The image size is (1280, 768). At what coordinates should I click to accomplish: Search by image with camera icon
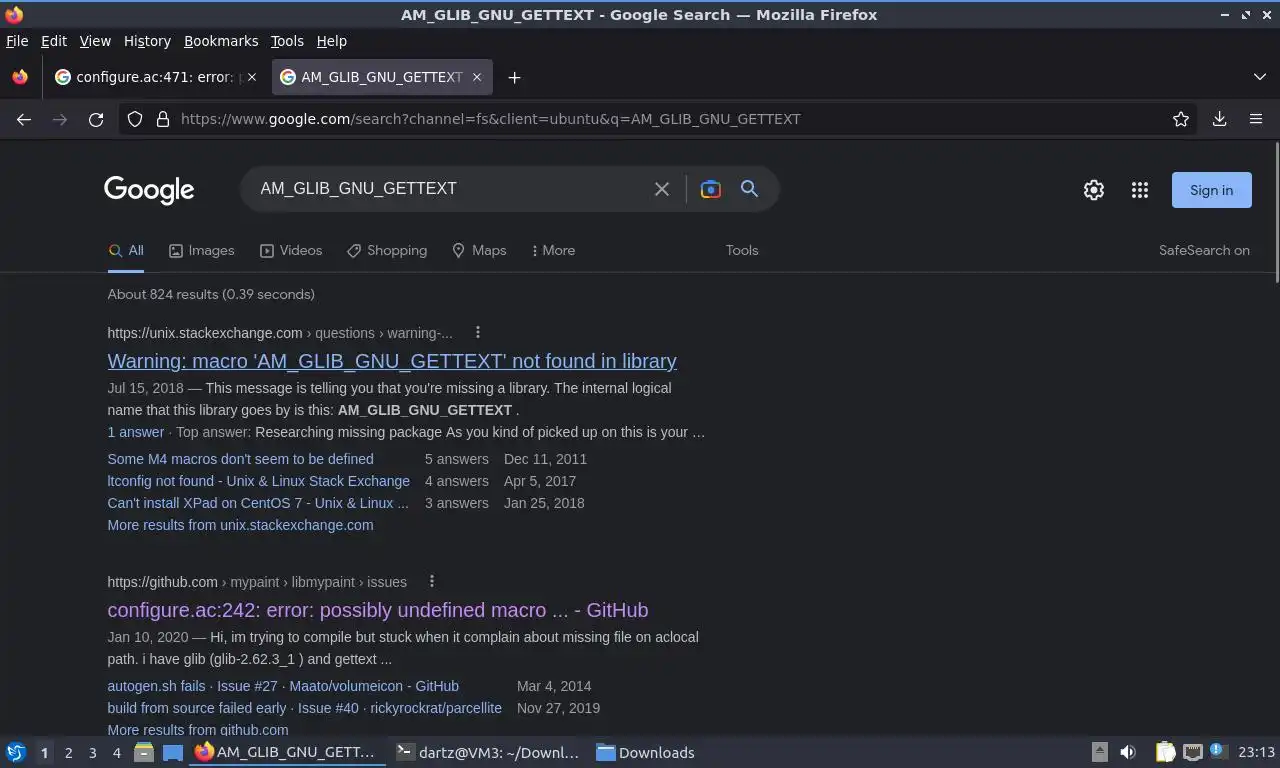pos(710,189)
